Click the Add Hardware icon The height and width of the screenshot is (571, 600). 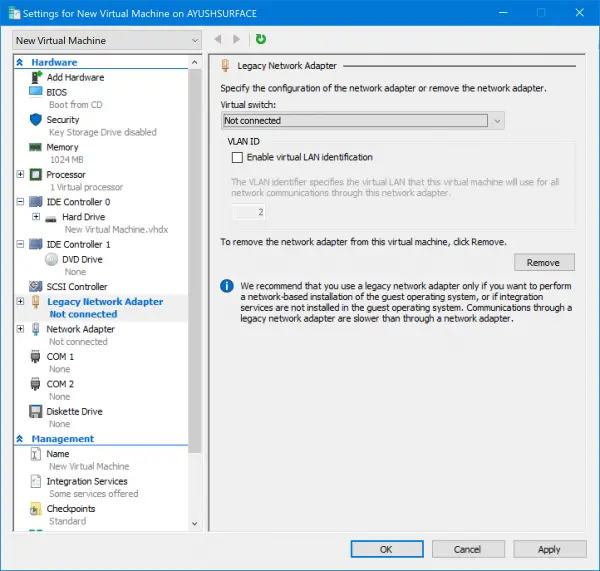[36, 77]
